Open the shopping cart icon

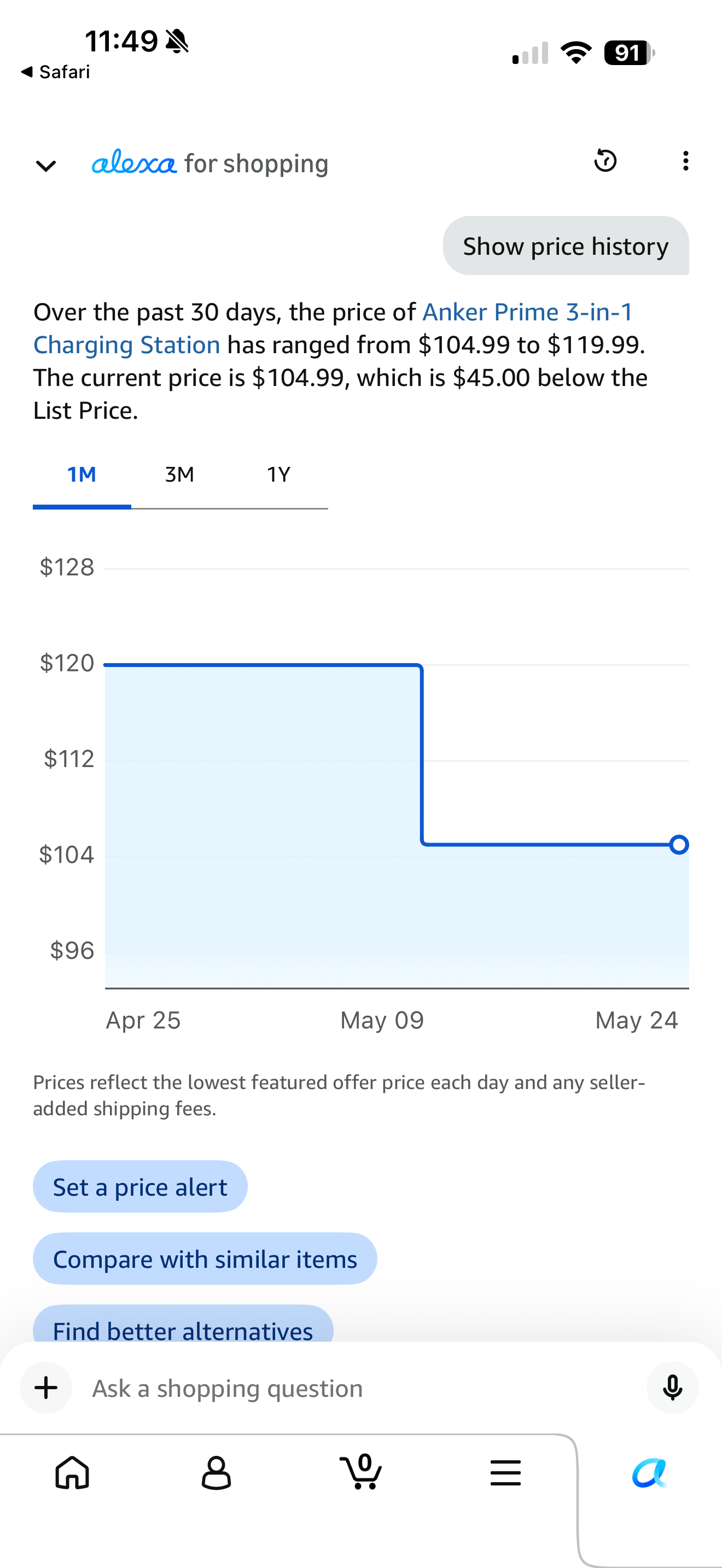click(x=361, y=1471)
